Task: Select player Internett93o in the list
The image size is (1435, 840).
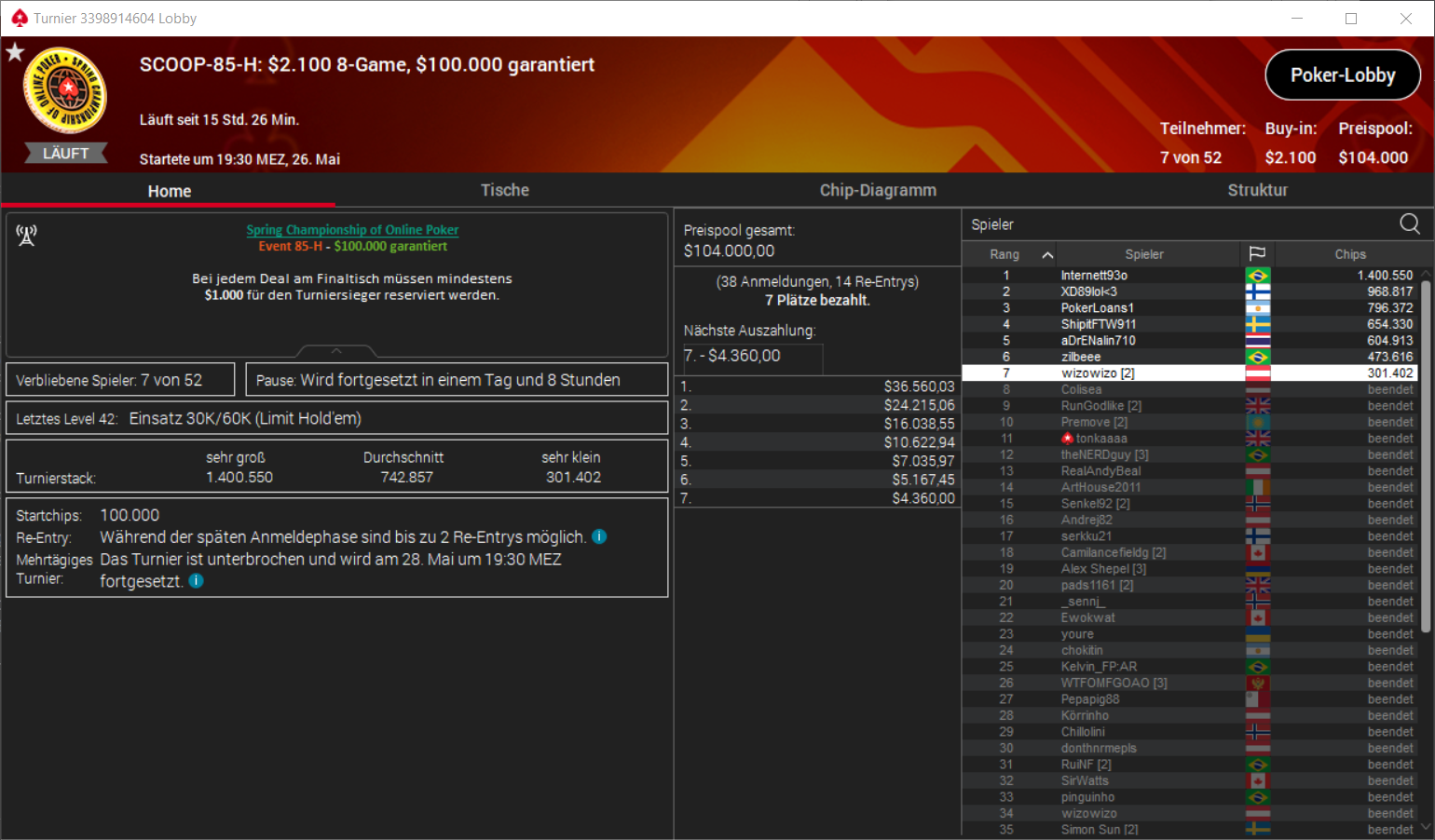Action: coord(1094,276)
